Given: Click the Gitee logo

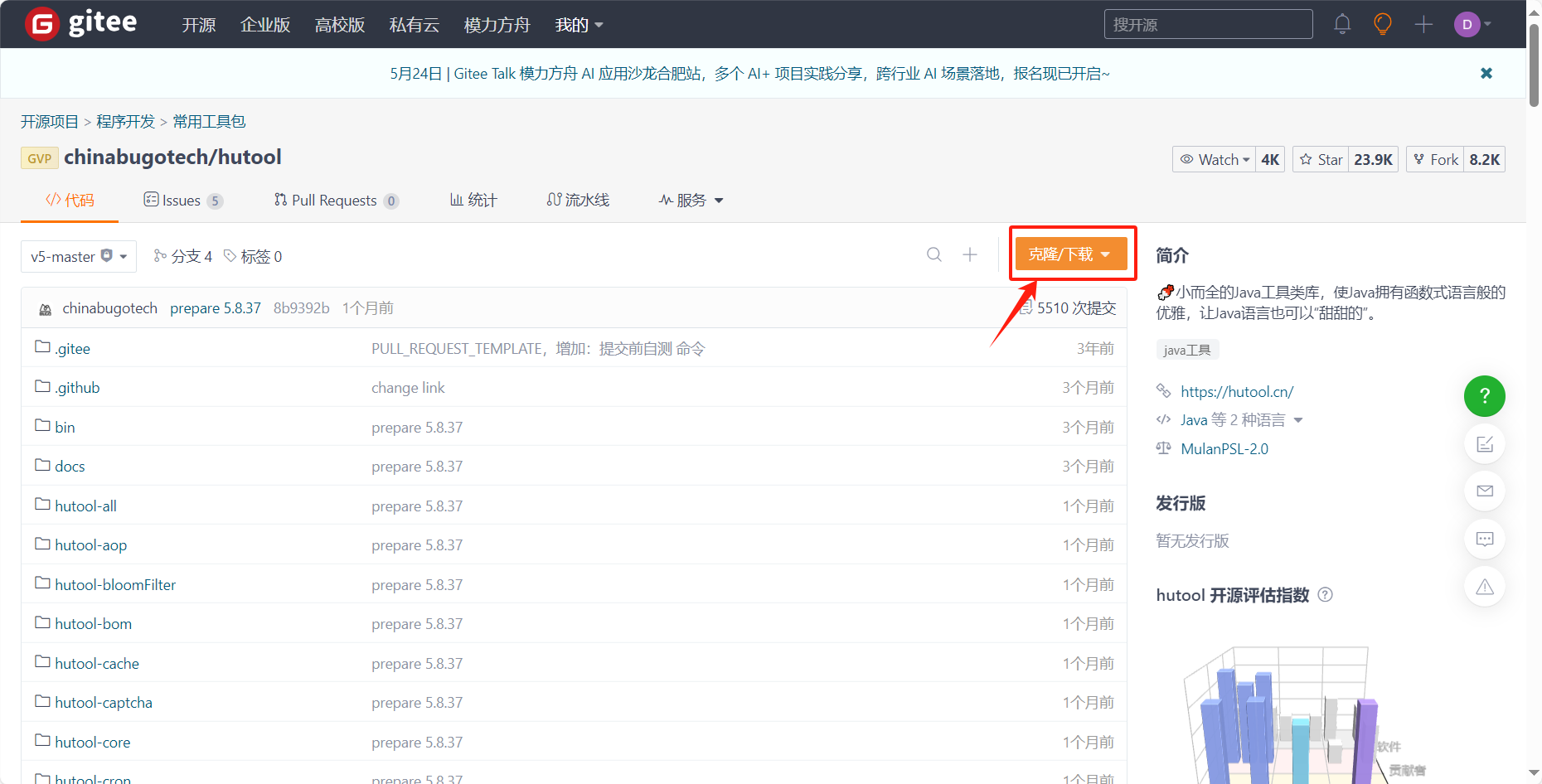Looking at the screenshot, I should [81, 23].
